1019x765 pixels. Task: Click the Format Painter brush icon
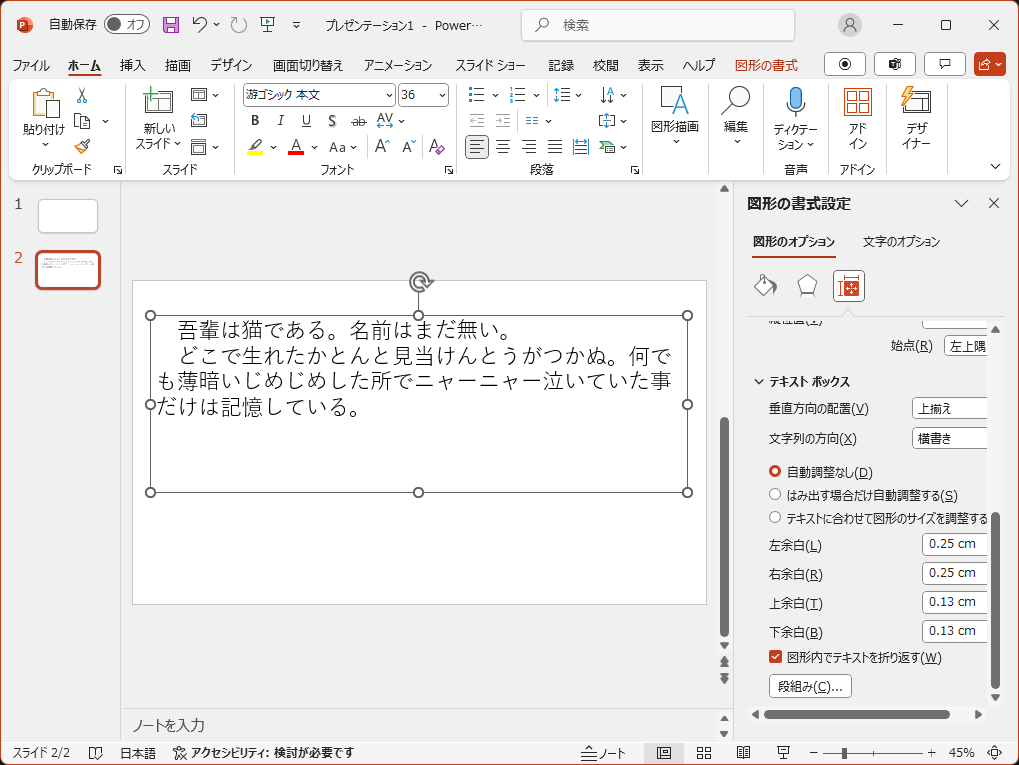(82, 147)
